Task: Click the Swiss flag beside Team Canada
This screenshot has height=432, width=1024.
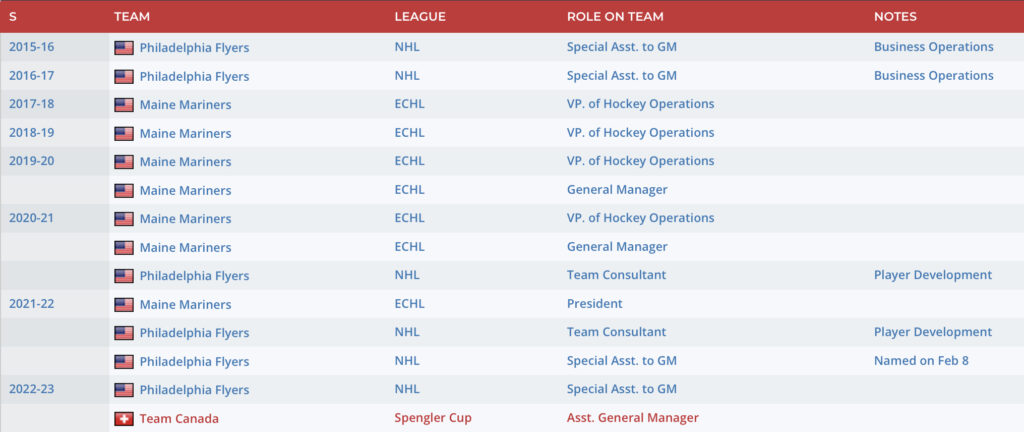Action: 124,419
